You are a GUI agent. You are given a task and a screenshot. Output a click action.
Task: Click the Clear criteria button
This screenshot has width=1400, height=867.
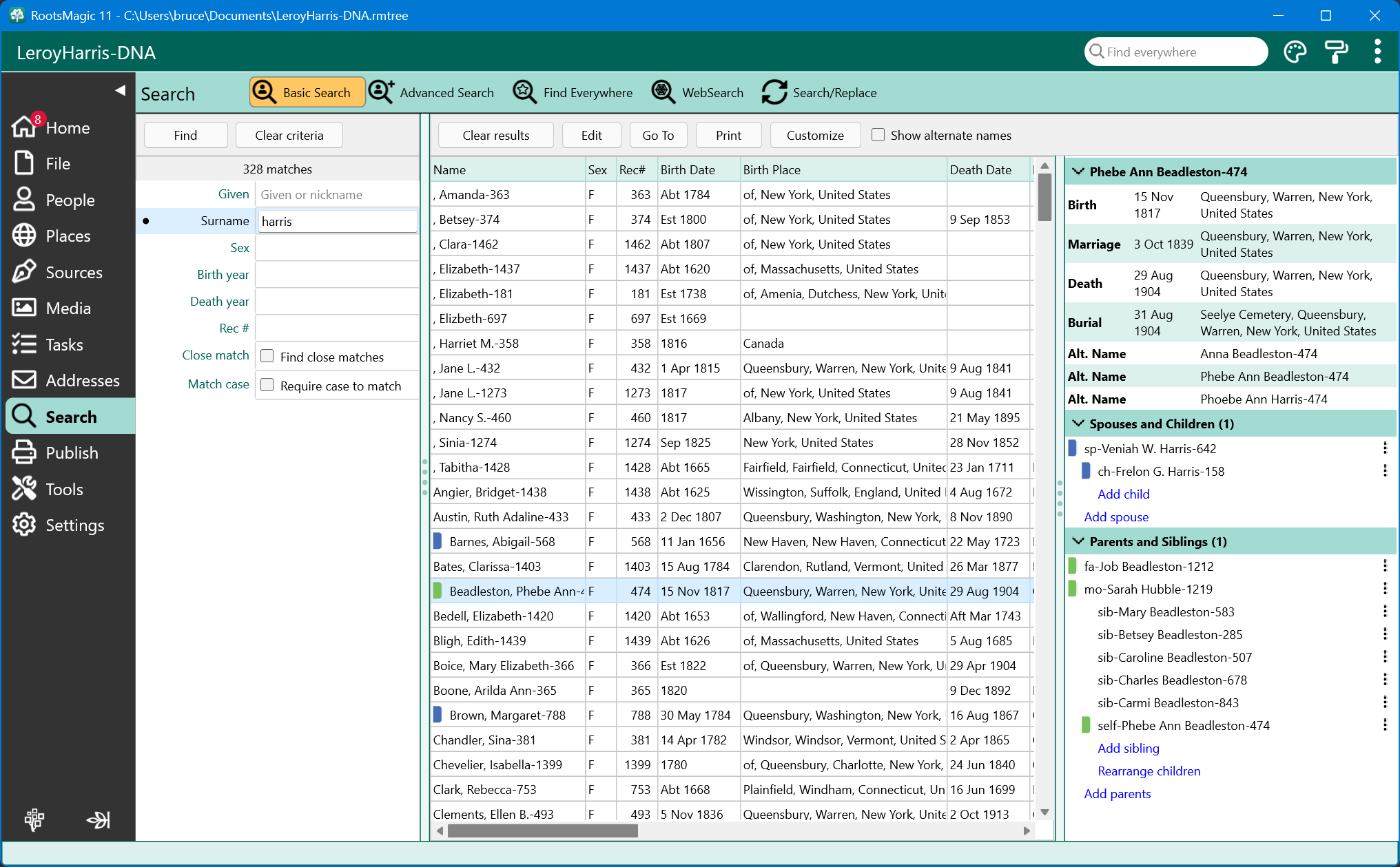pos(289,135)
